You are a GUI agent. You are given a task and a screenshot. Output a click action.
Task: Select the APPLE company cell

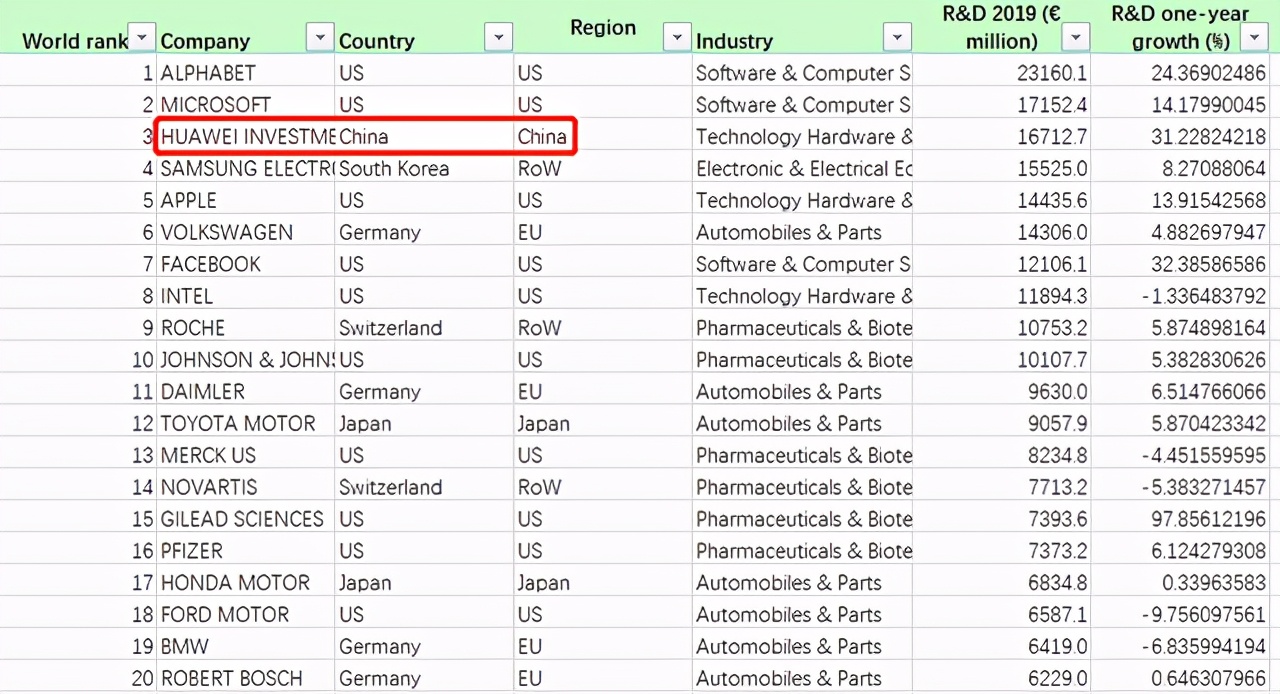pyautogui.click(x=246, y=201)
